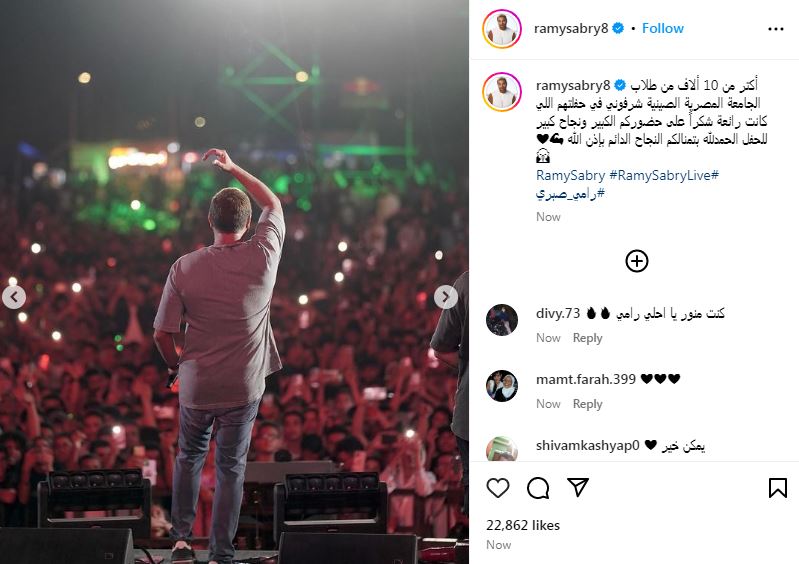
Task: Go to the next photo with right arrow
Action: coord(445,297)
